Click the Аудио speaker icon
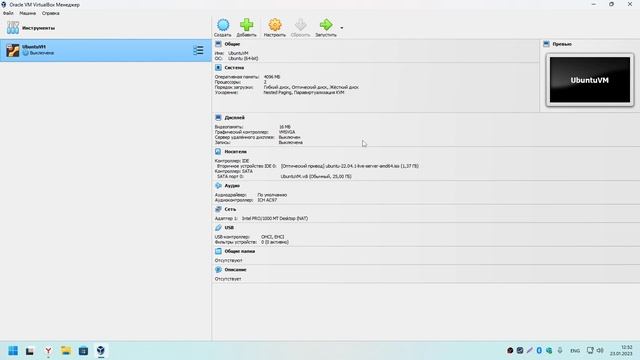Viewport: 640px width, 360px height. click(218, 185)
